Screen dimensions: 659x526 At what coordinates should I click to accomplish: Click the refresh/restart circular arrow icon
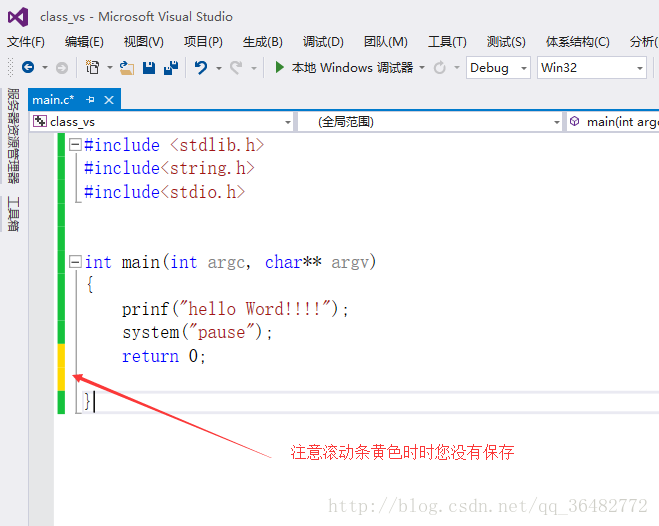point(440,67)
